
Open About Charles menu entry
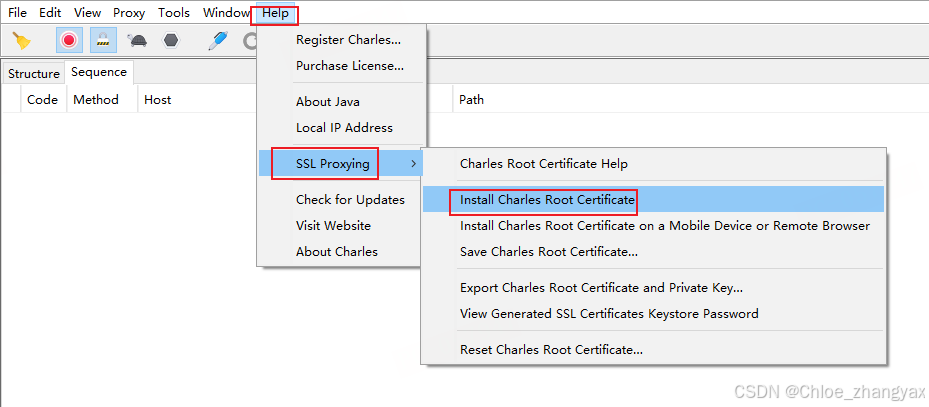pyautogui.click(x=341, y=252)
